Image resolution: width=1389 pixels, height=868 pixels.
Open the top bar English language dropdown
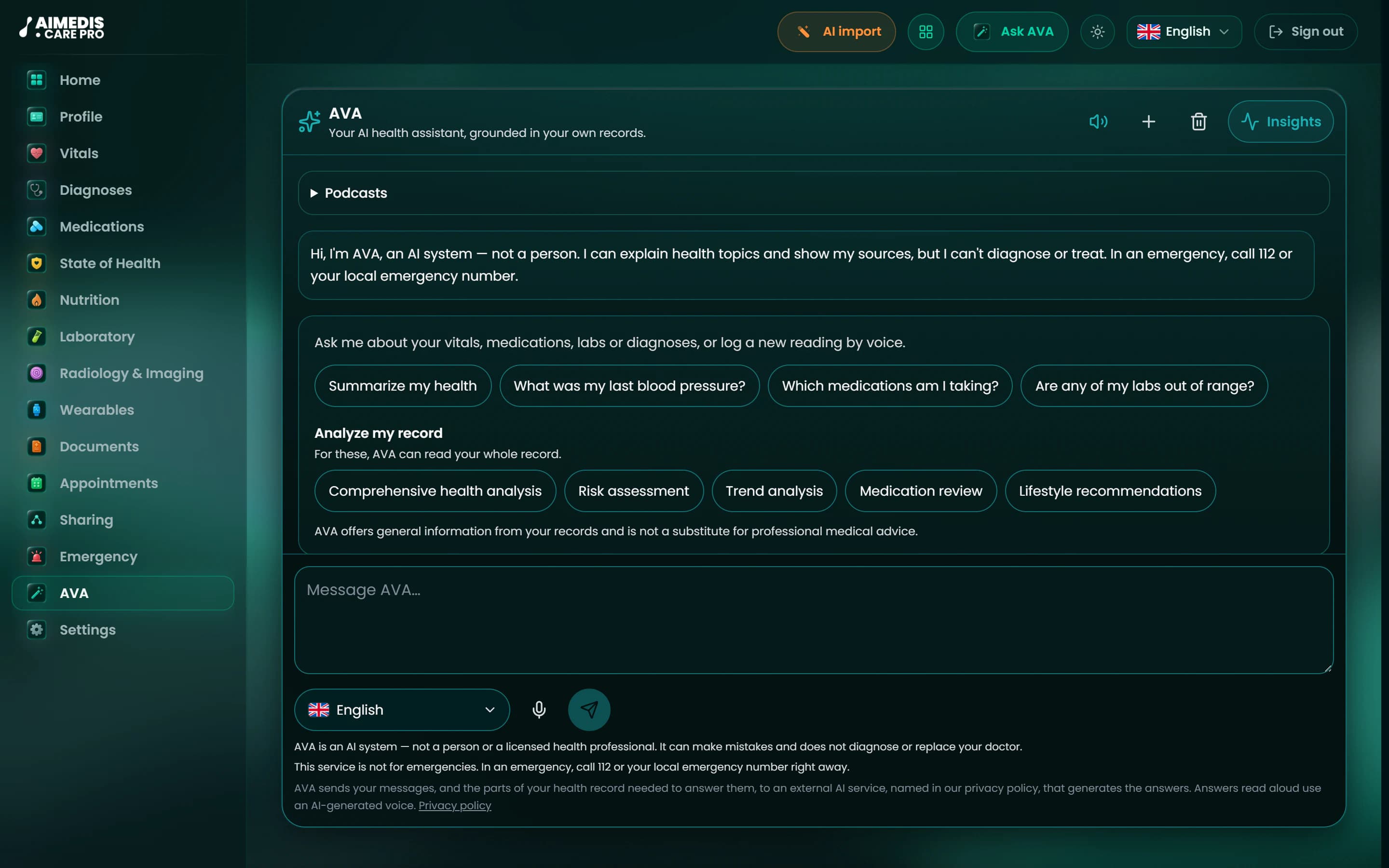(x=1184, y=31)
